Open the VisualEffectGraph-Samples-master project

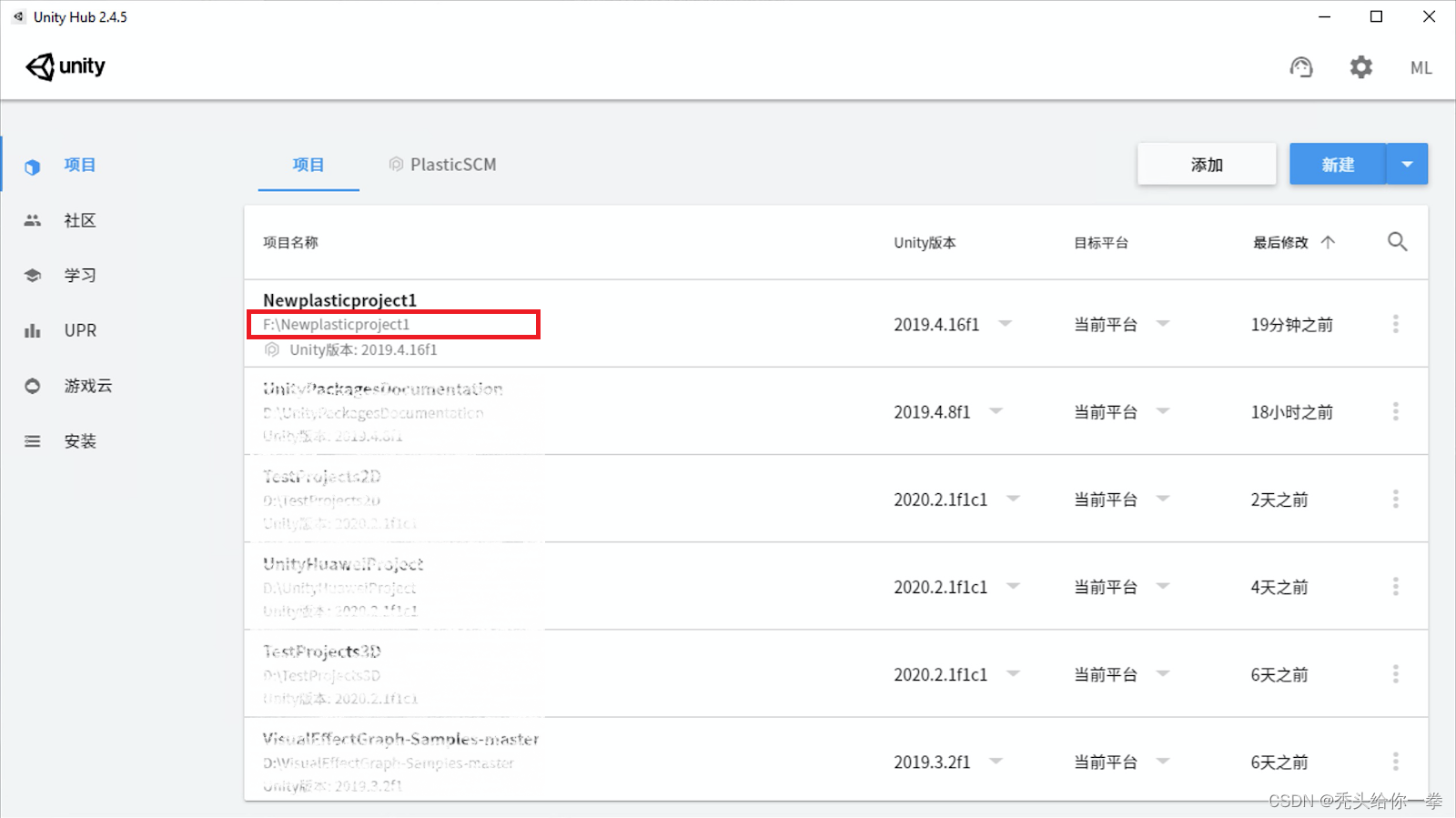tap(400, 739)
